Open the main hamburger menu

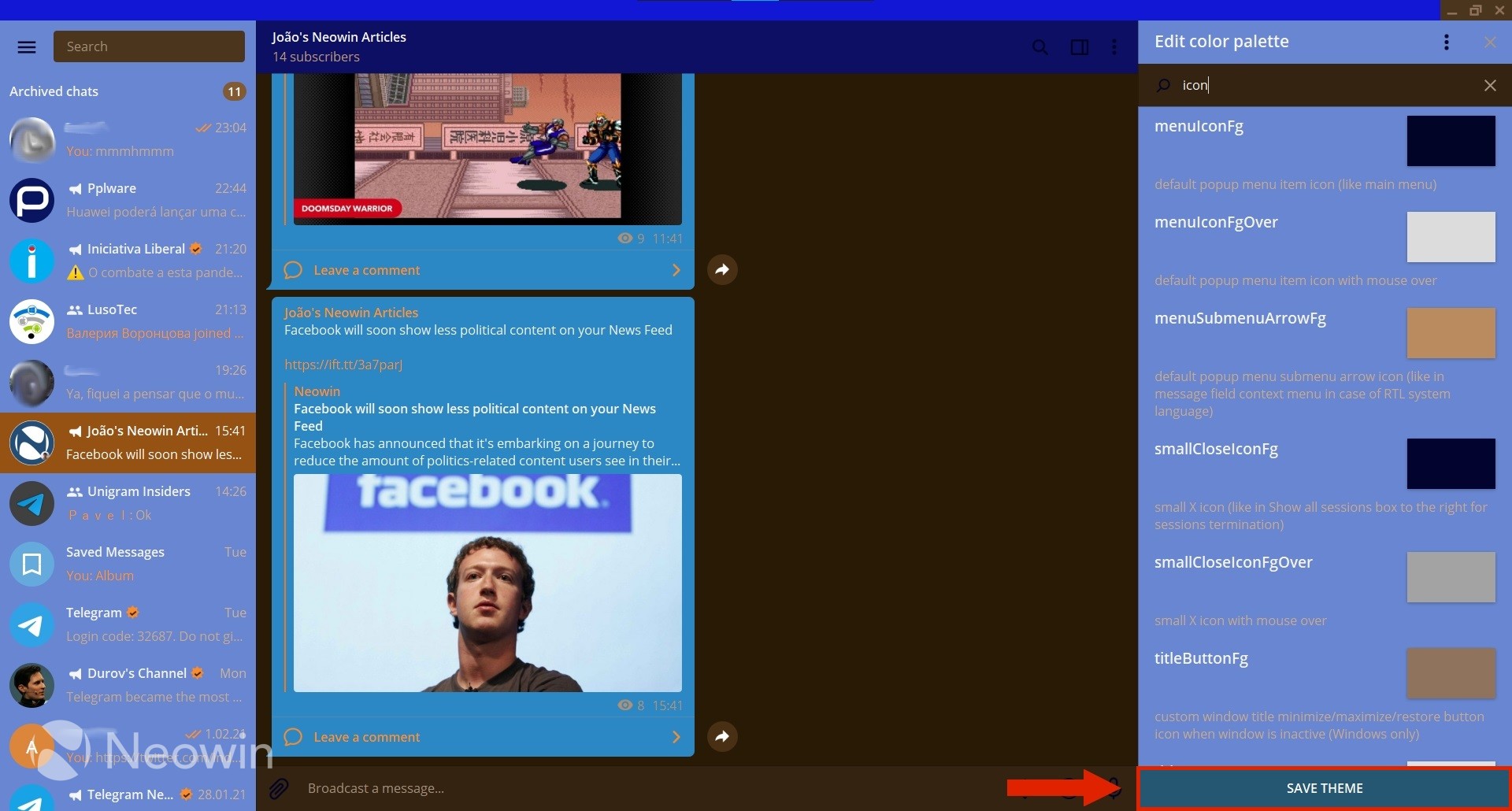pyautogui.click(x=27, y=46)
